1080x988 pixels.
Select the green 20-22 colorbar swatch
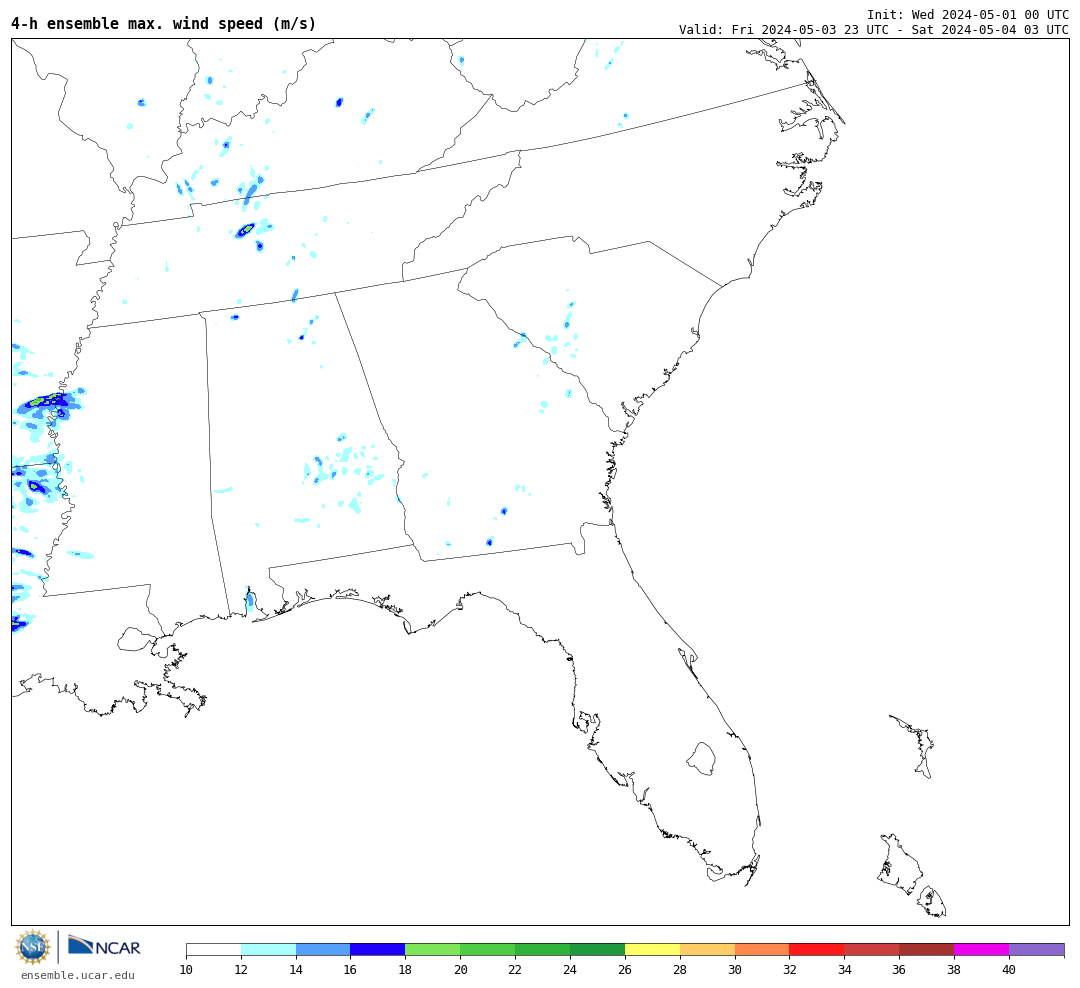pyautogui.click(x=488, y=949)
